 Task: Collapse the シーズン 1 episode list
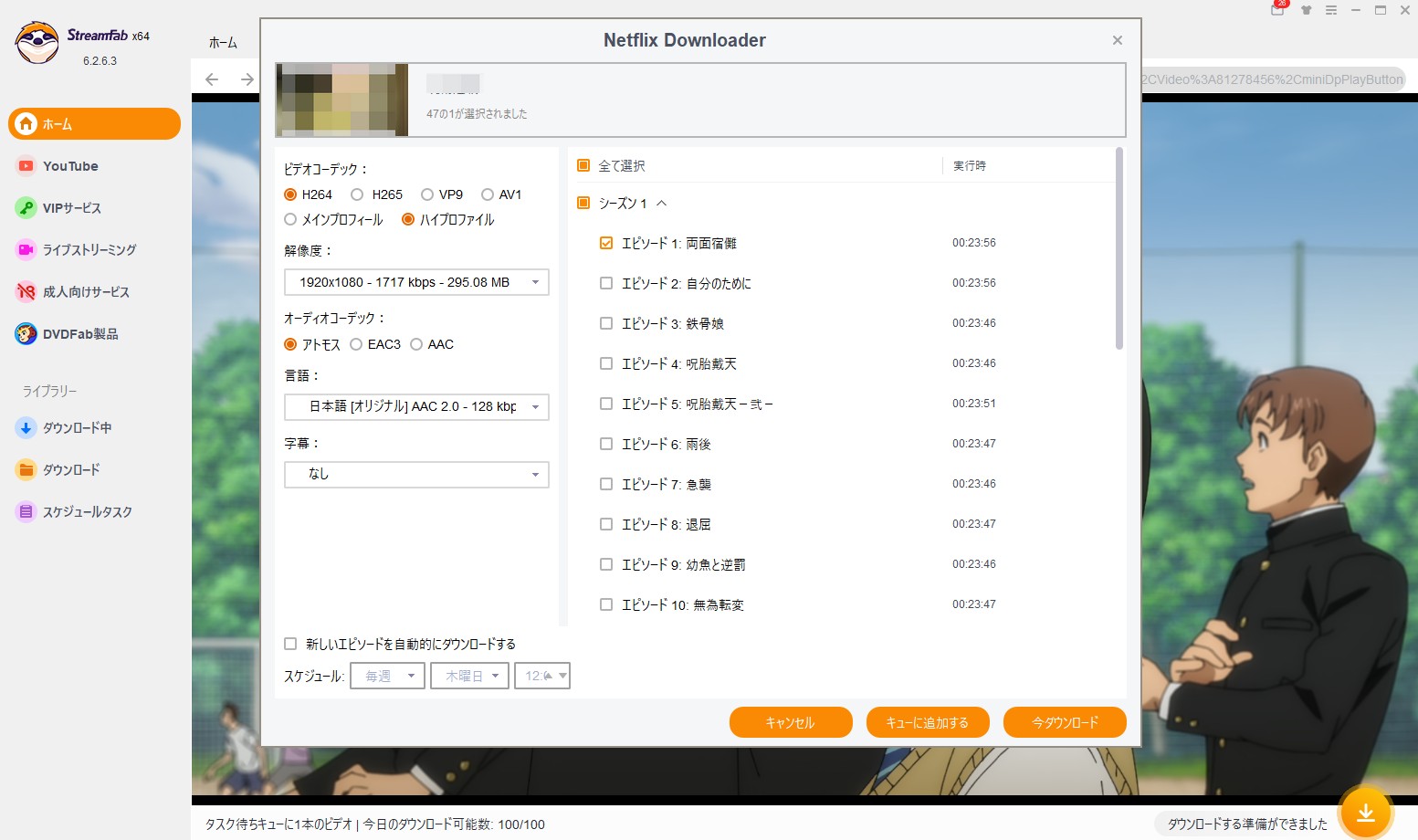pos(660,203)
